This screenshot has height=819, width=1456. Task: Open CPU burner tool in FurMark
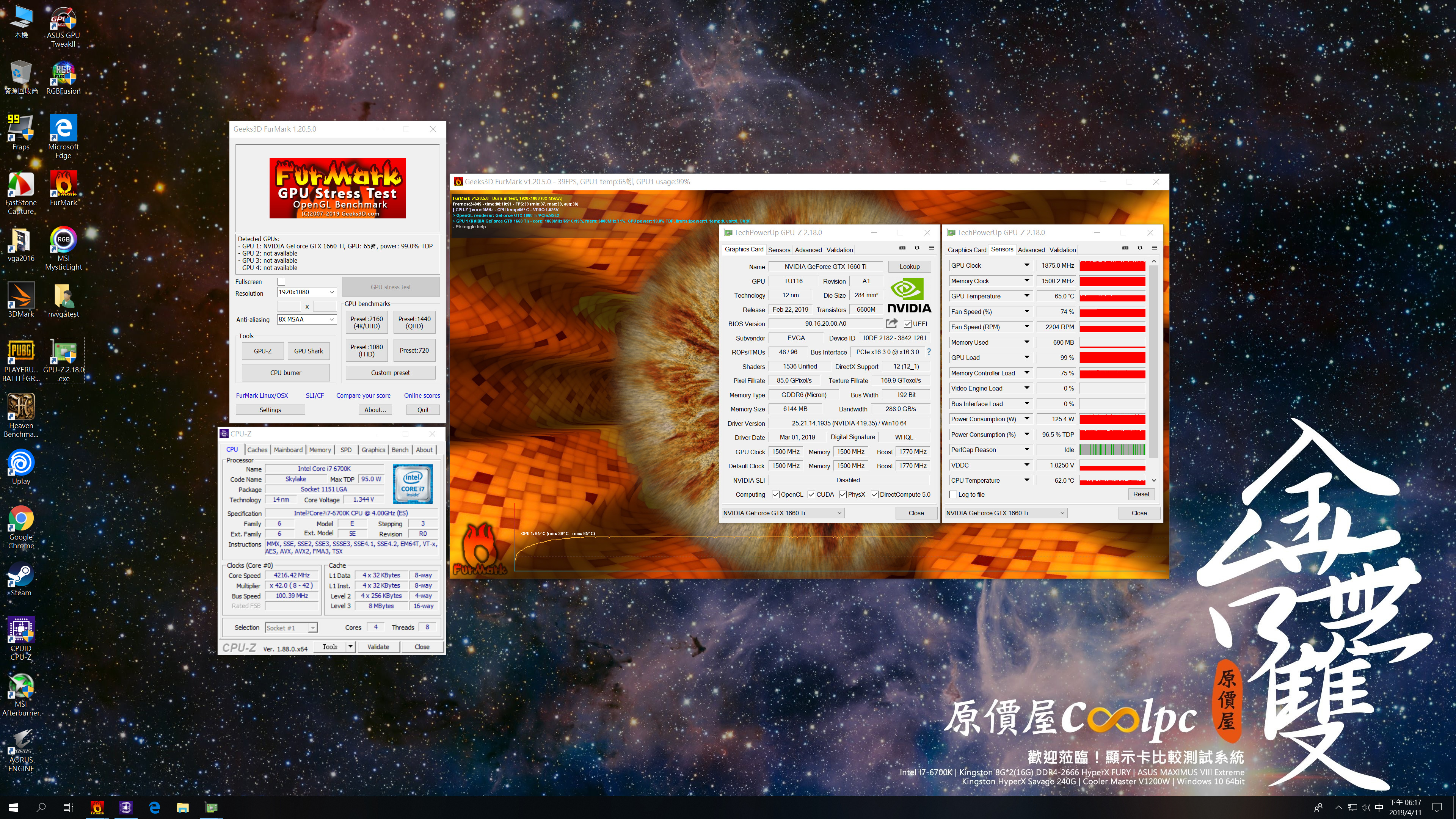tap(286, 373)
